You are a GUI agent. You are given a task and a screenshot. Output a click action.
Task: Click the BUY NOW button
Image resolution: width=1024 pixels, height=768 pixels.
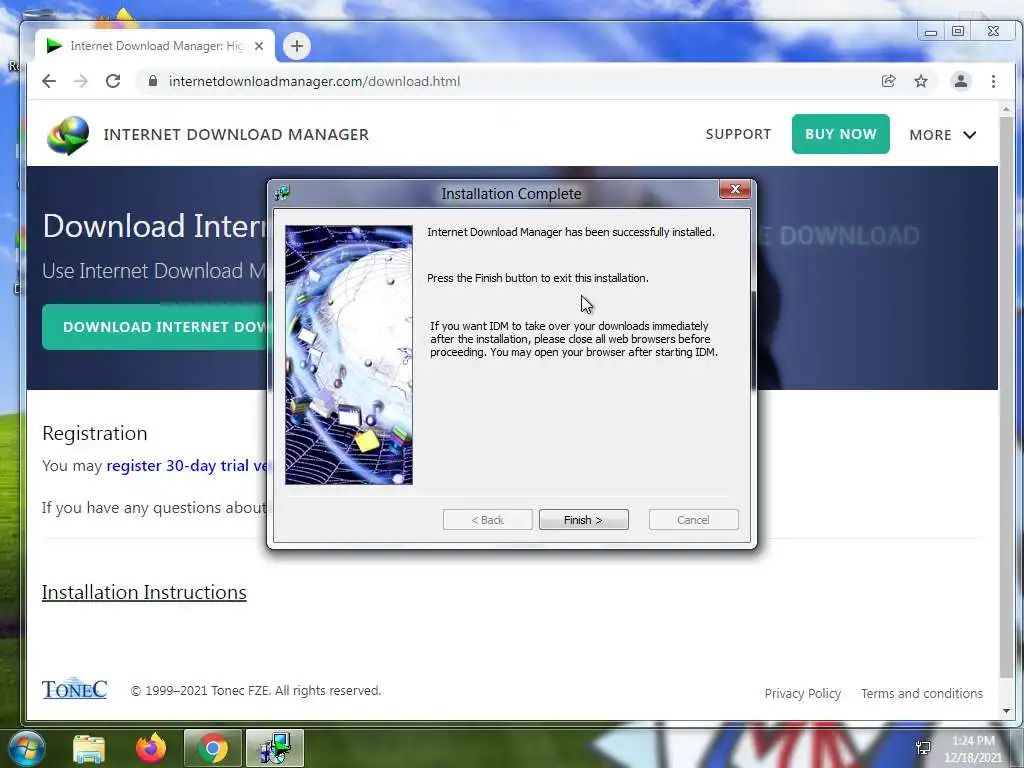(x=840, y=134)
